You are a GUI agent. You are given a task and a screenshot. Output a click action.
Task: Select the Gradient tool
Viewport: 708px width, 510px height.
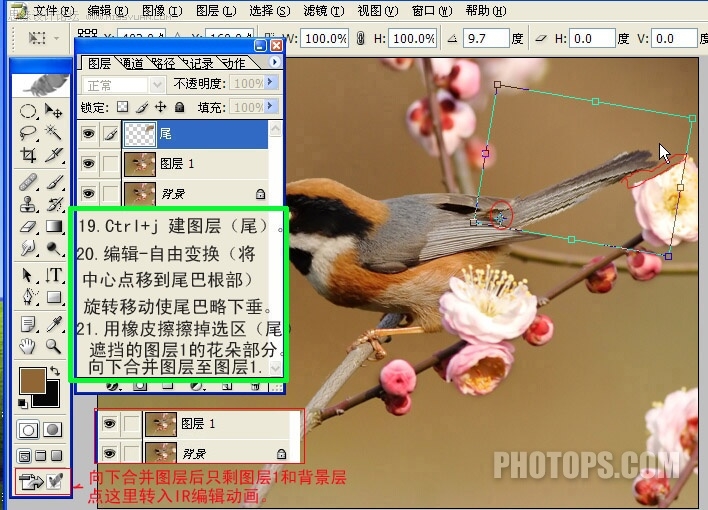(x=53, y=226)
